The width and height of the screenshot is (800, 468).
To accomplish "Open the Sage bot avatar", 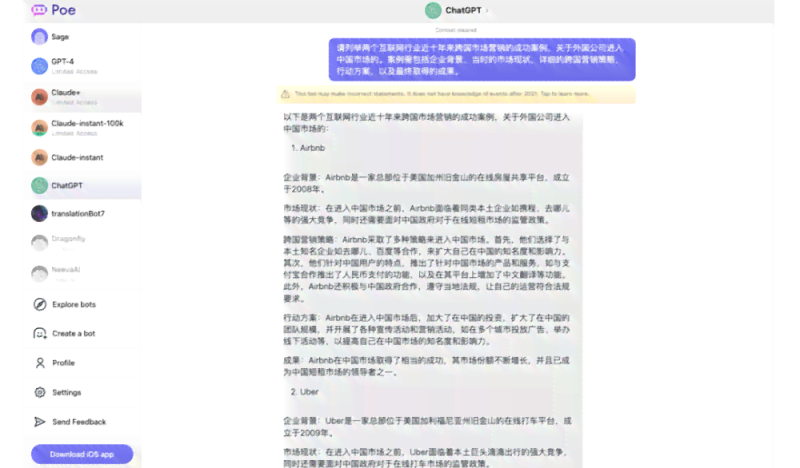I will point(39,37).
